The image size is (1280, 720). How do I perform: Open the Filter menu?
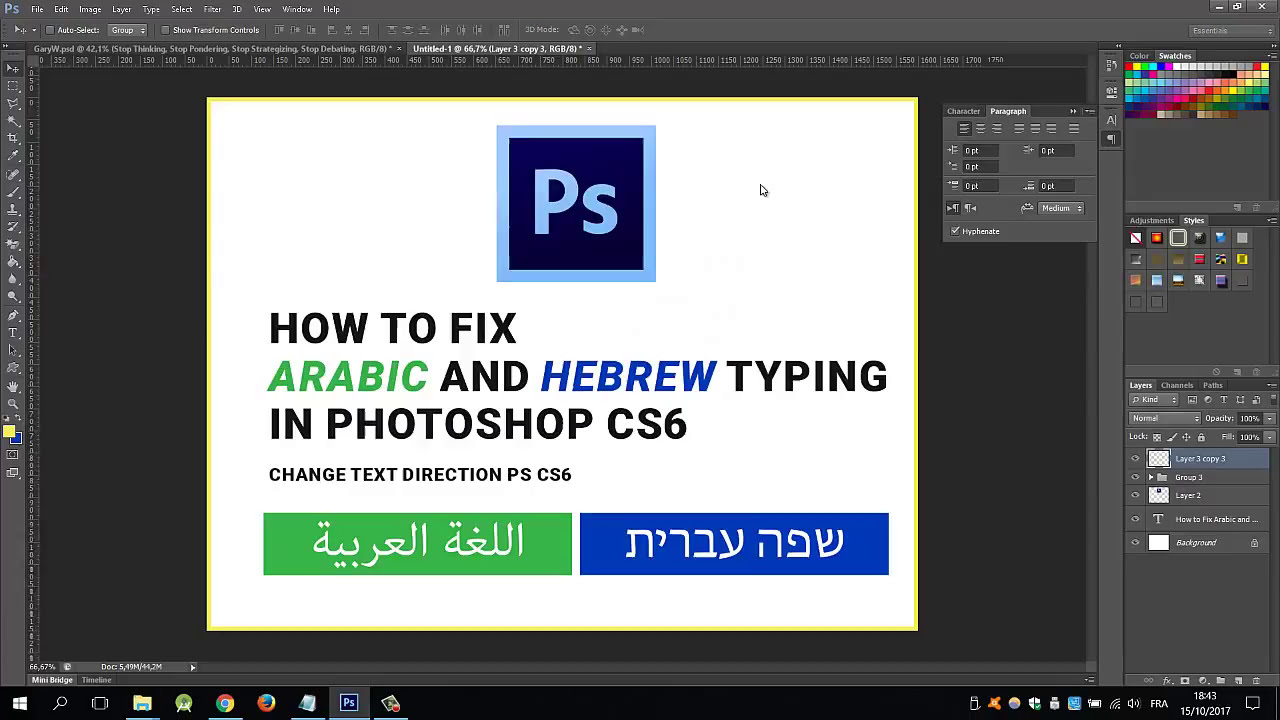coord(212,9)
